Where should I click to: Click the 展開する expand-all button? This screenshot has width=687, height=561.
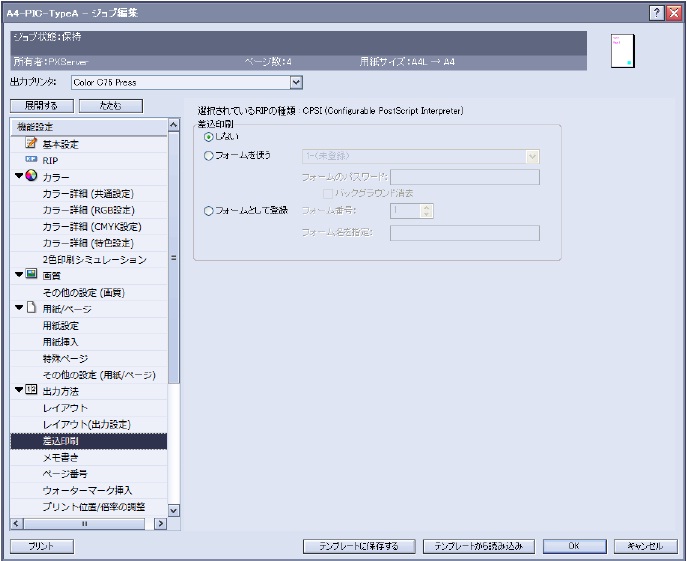pos(40,105)
